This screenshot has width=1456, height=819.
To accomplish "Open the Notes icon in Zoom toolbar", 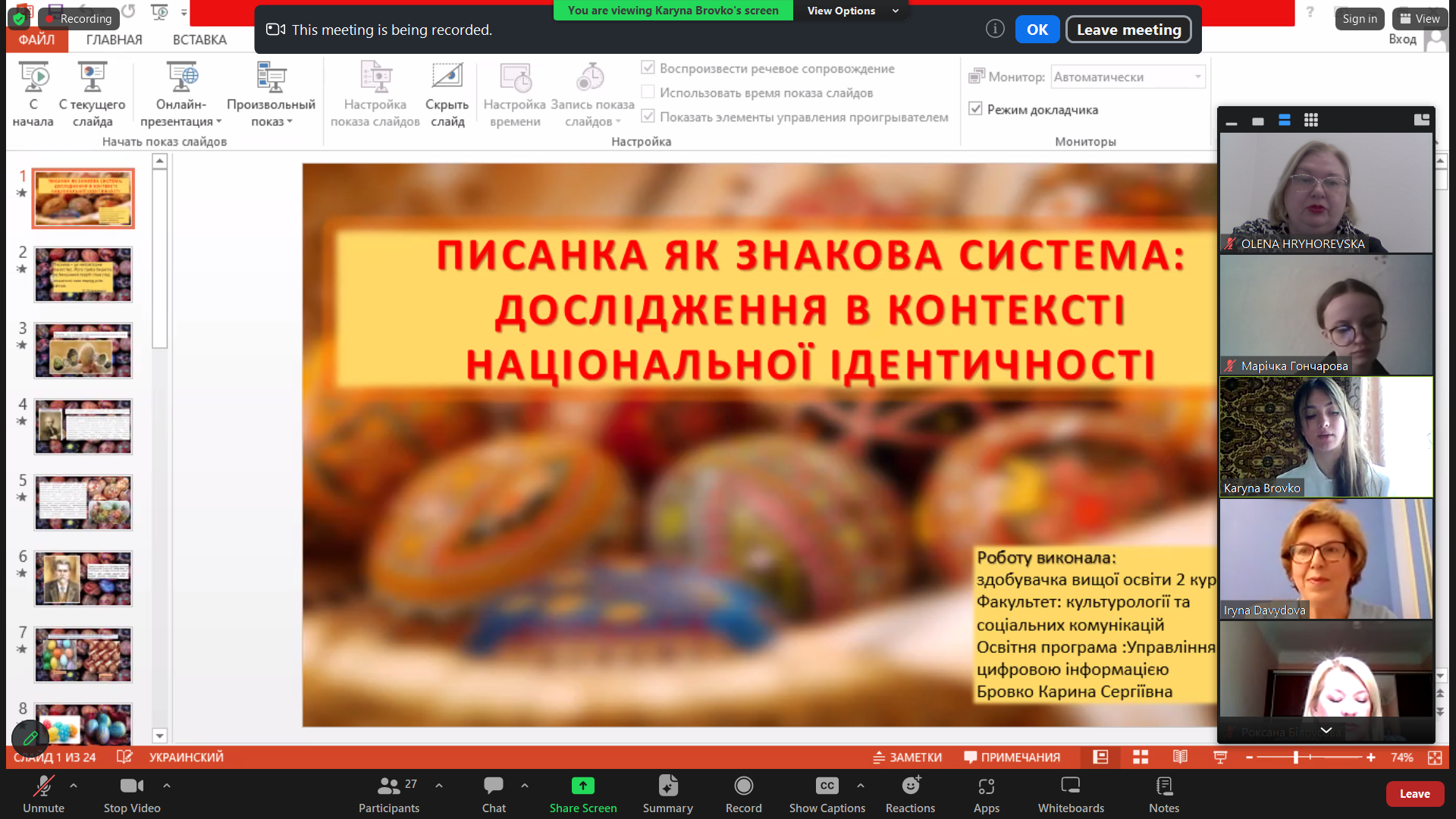I will point(1163,786).
